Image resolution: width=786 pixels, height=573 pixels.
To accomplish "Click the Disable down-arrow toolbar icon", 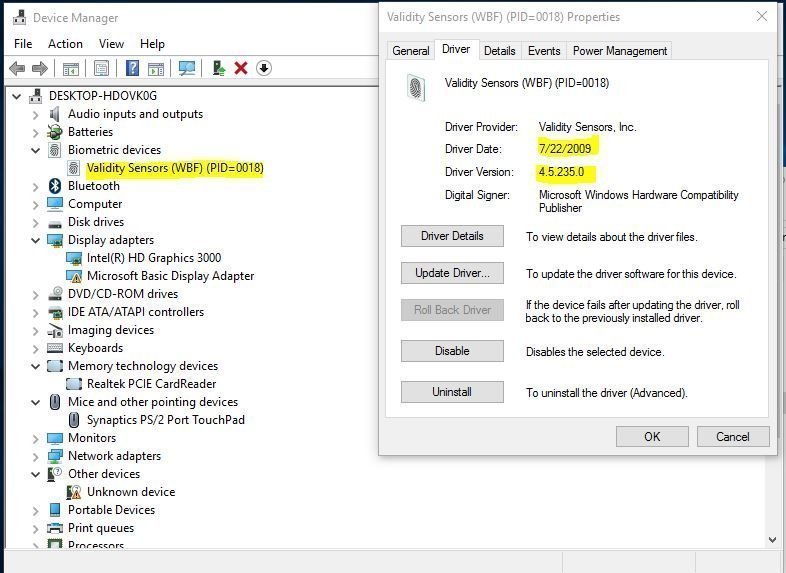I will click(x=264, y=68).
